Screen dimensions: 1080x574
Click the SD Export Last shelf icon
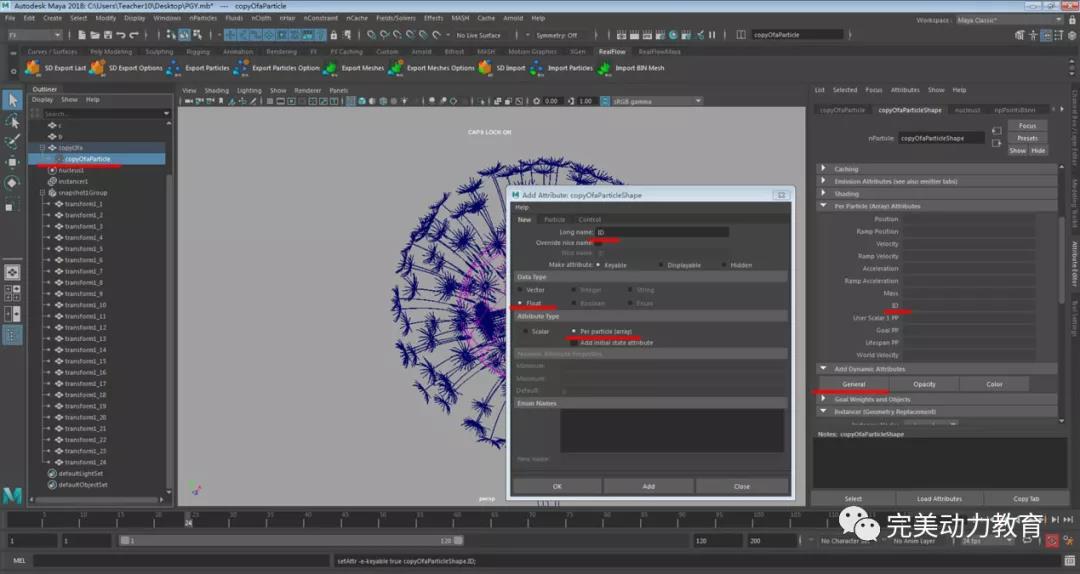click(x=33, y=68)
